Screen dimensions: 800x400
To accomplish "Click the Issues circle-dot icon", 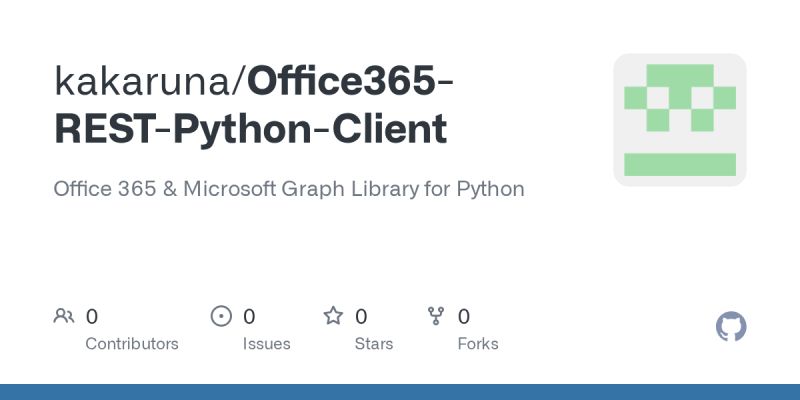I will (x=221, y=317).
